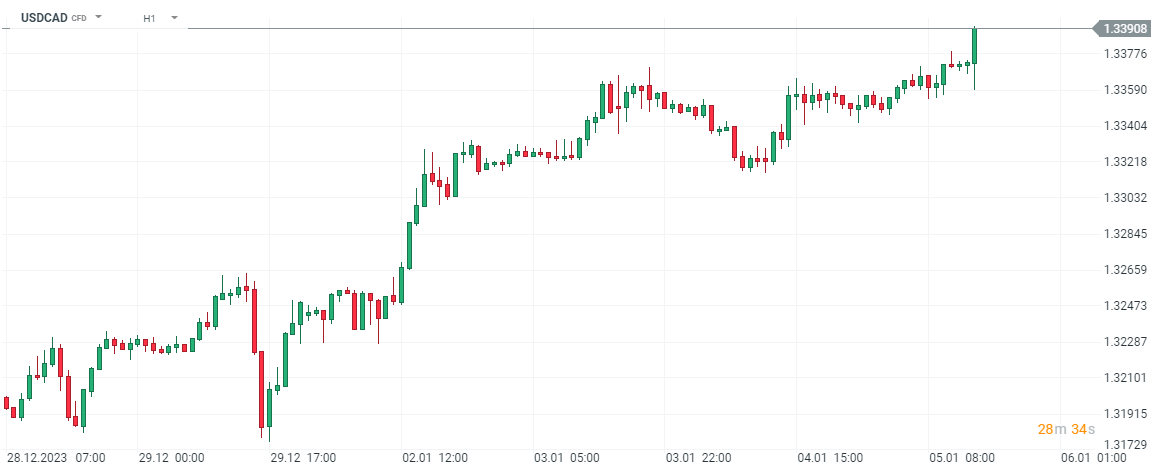1163x475 pixels.
Task: Click the 1.32473 price scale label
Action: [x=1125, y=305]
